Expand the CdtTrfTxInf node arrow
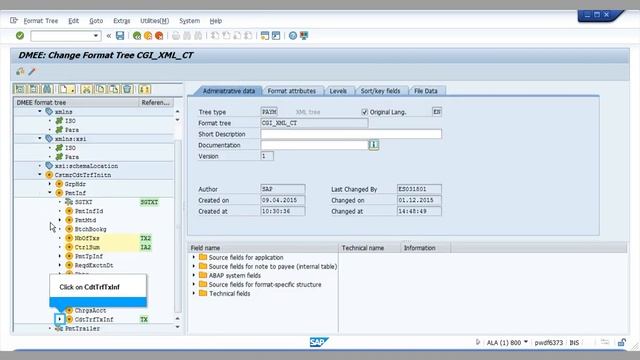This screenshot has width=640, height=360. coord(60,319)
